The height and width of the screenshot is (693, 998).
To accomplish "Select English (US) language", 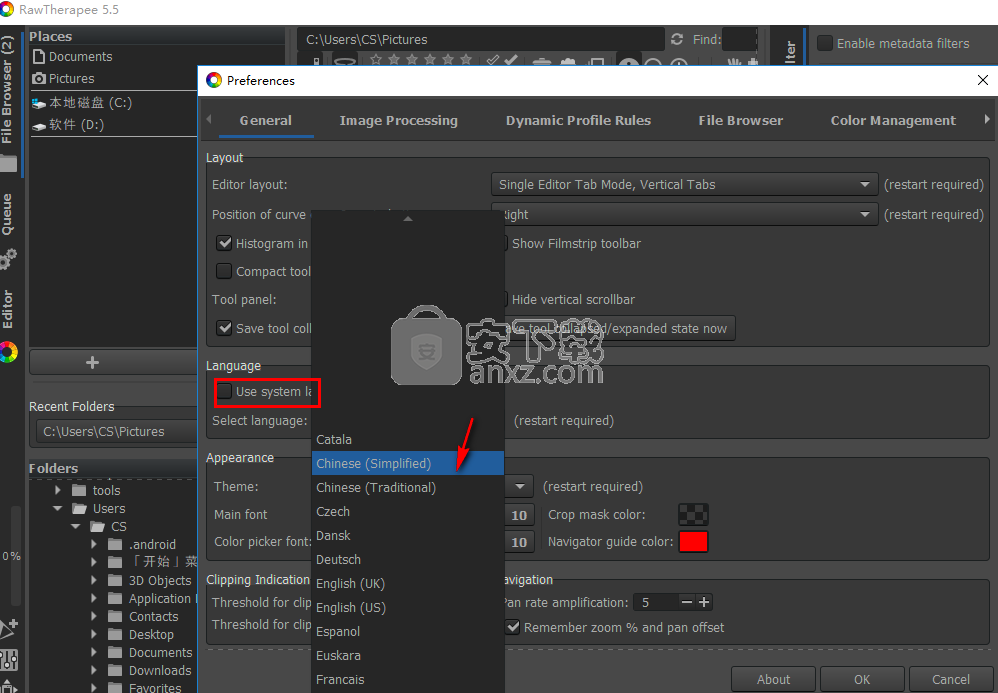I will (x=408, y=608).
